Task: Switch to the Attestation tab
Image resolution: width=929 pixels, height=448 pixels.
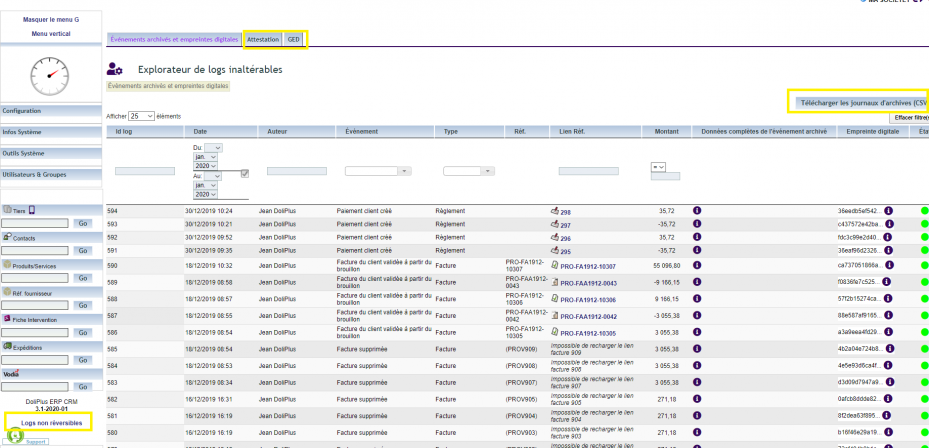Action: (263, 39)
